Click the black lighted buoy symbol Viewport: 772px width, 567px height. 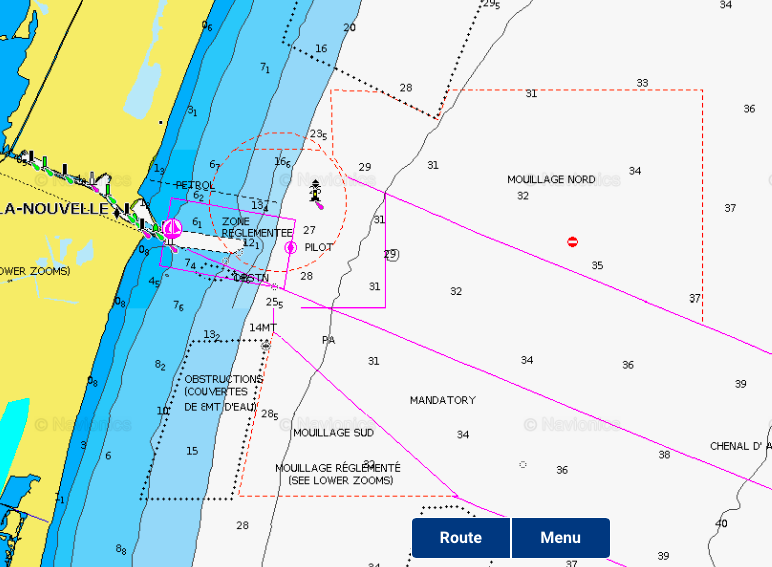click(316, 190)
